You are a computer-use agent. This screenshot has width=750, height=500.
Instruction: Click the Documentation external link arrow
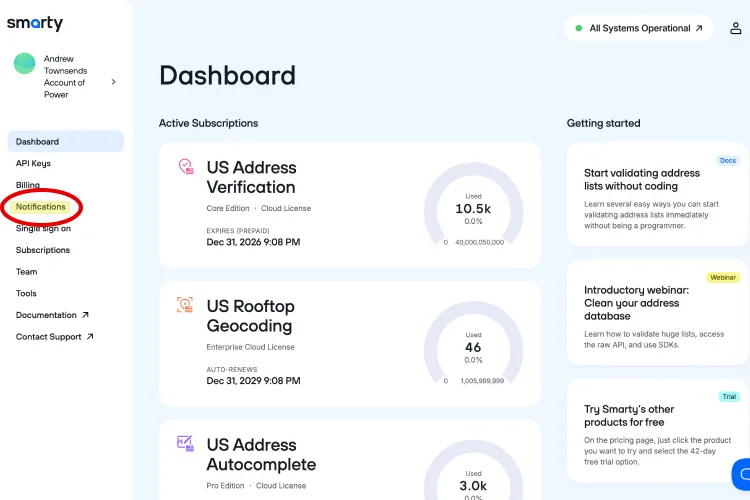pos(85,315)
